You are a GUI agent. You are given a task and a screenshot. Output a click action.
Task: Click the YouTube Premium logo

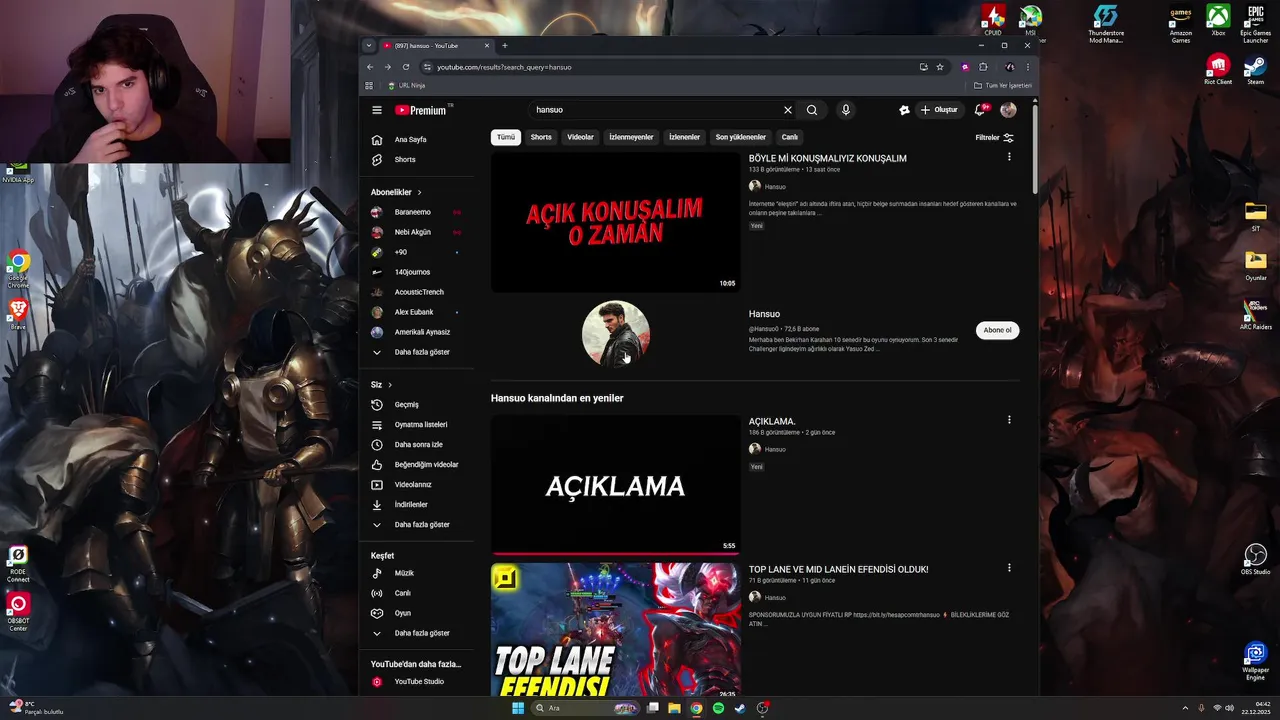click(x=423, y=110)
